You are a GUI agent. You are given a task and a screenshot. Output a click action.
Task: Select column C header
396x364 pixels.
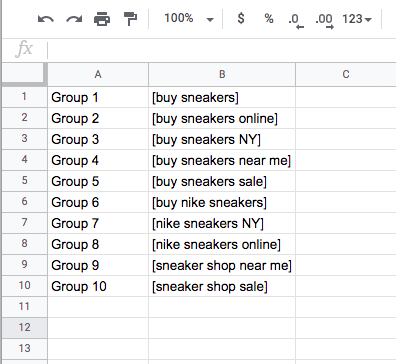coord(346,74)
